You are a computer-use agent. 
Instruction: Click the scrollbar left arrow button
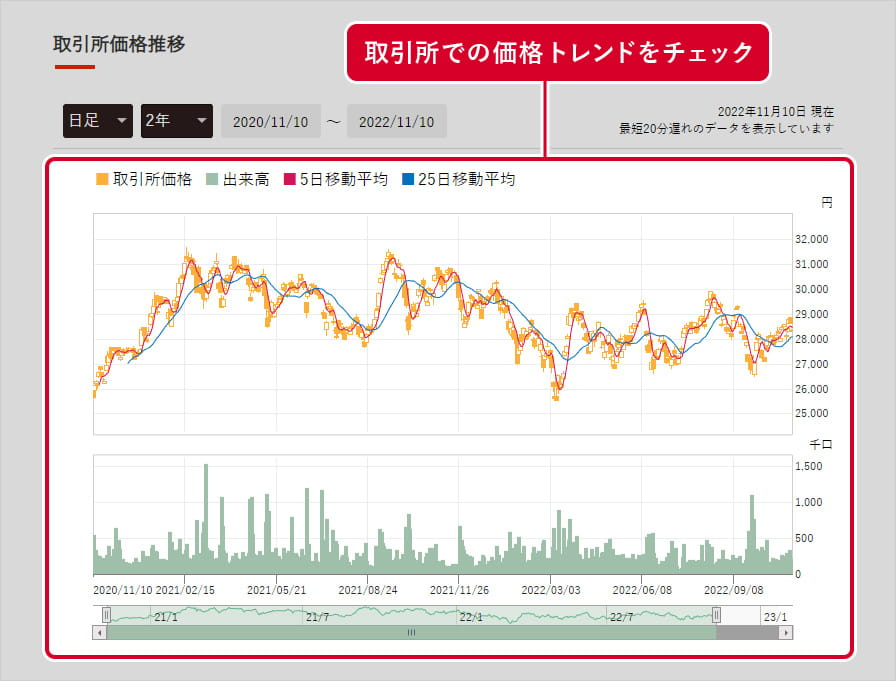coord(100,632)
